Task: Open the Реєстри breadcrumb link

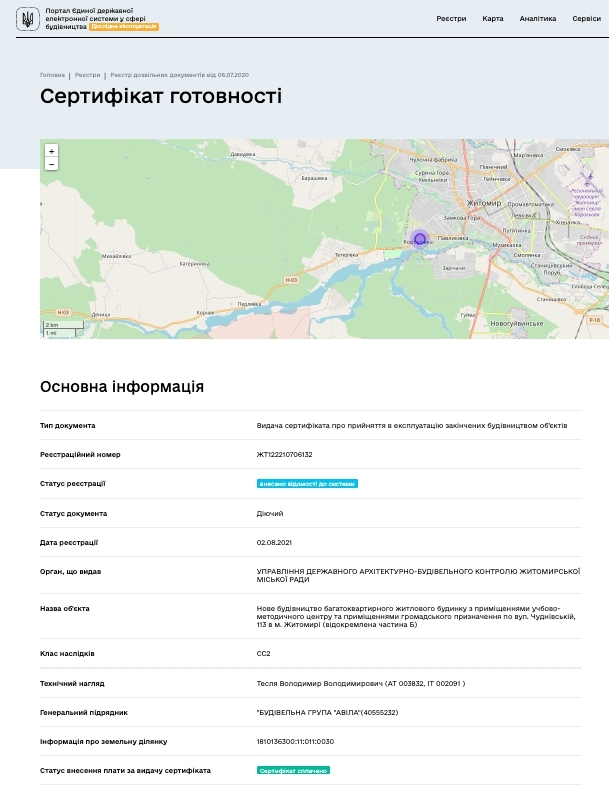Action: [88, 75]
